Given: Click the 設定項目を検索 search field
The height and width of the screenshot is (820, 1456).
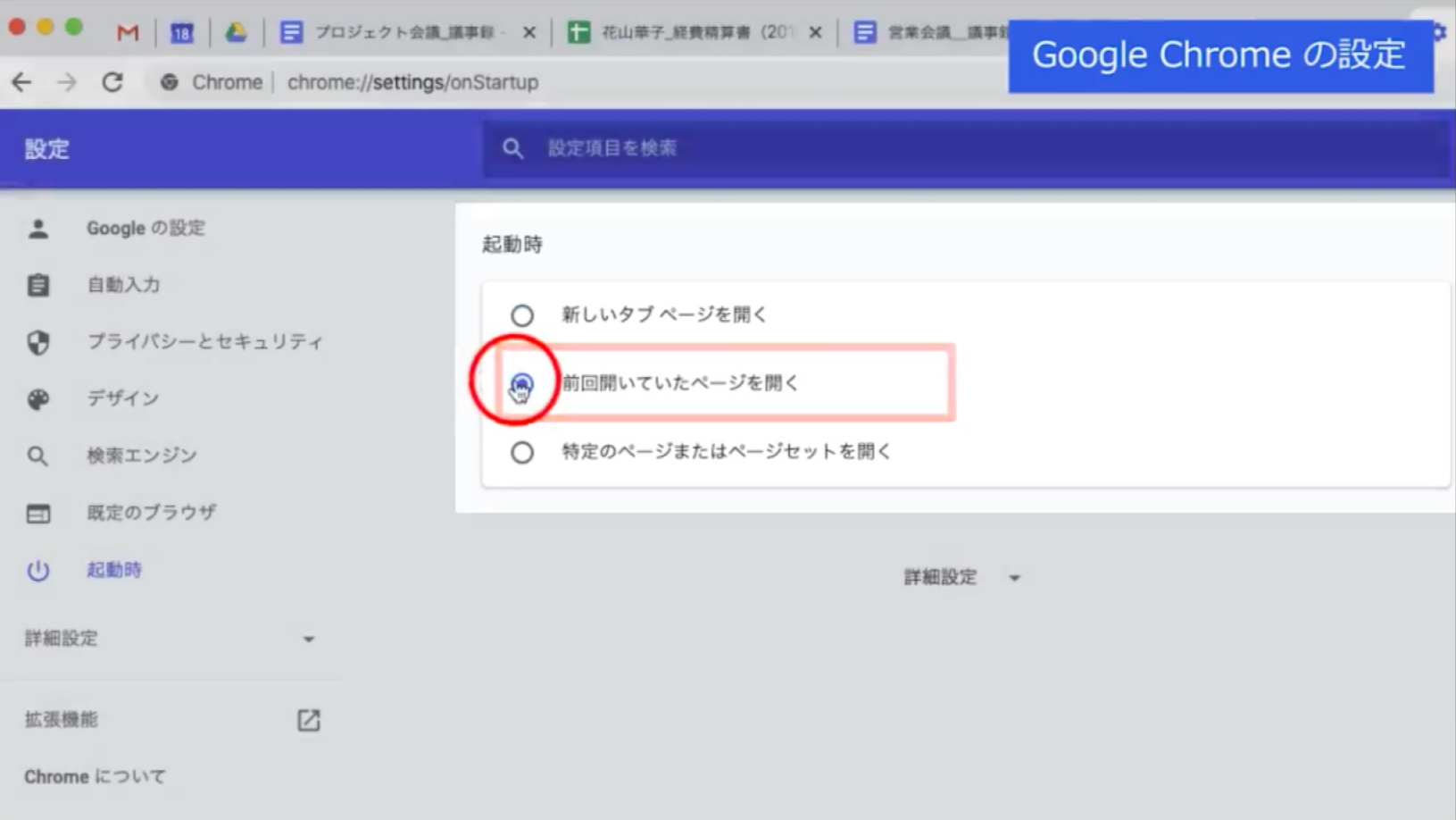Looking at the screenshot, I should (x=969, y=148).
